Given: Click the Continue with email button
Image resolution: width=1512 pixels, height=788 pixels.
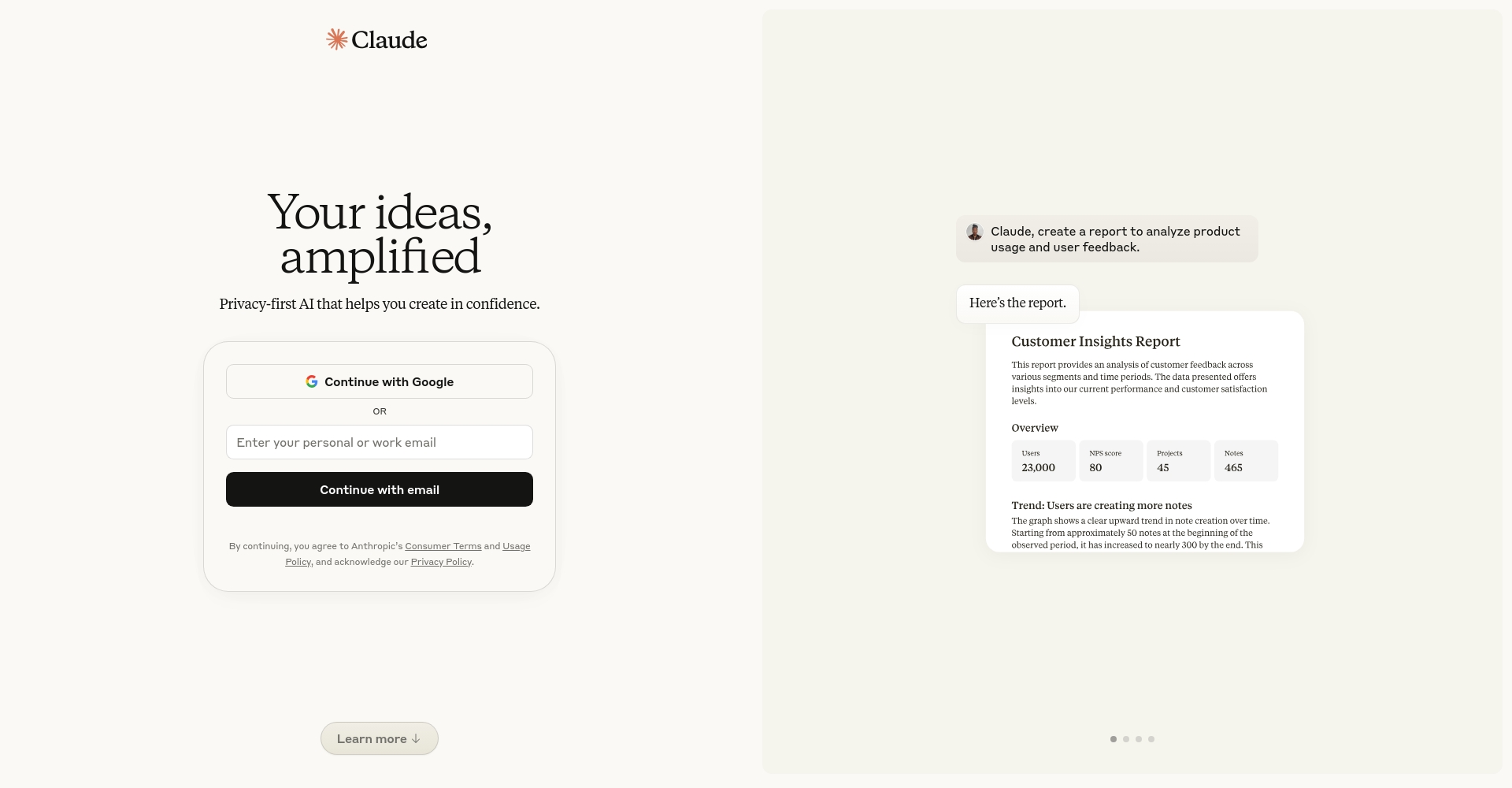Looking at the screenshot, I should pos(380,489).
